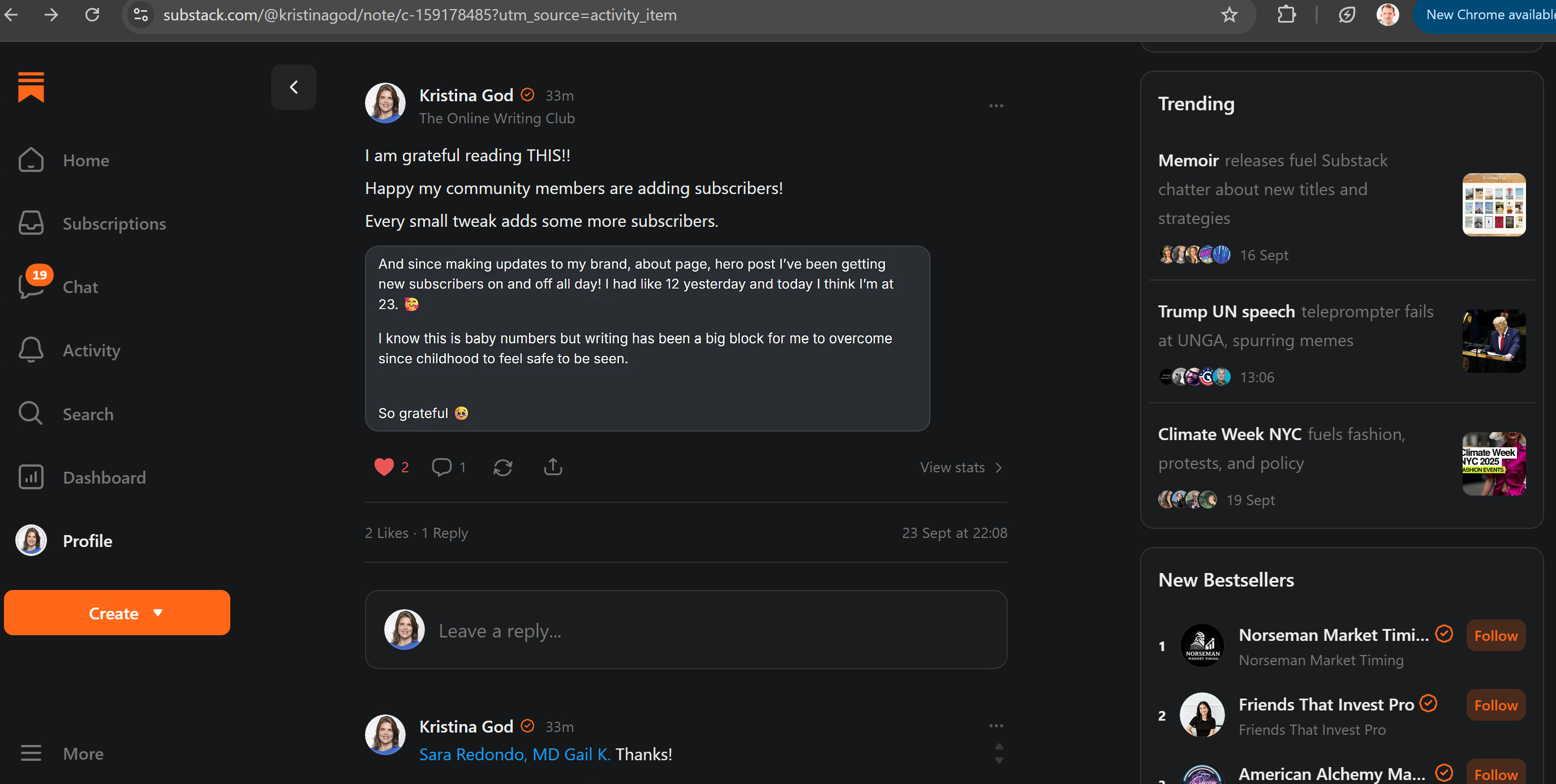This screenshot has height=784, width=1556.
Task: Open Trump UN speech thumbnail
Action: (x=1493, y=341)
